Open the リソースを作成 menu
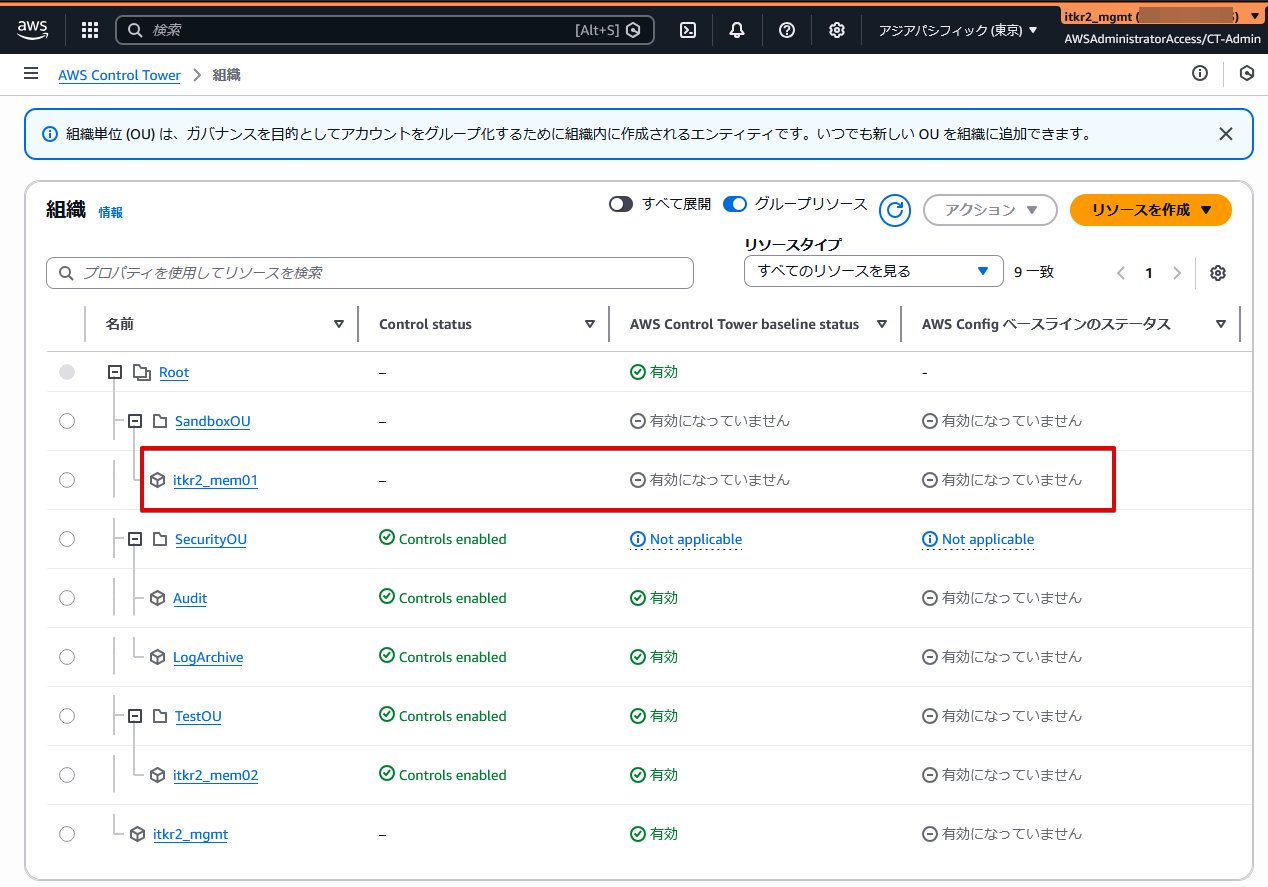Image resolution: width=1268 pixels, height=887 pixels. click(x=1150, y=210)
